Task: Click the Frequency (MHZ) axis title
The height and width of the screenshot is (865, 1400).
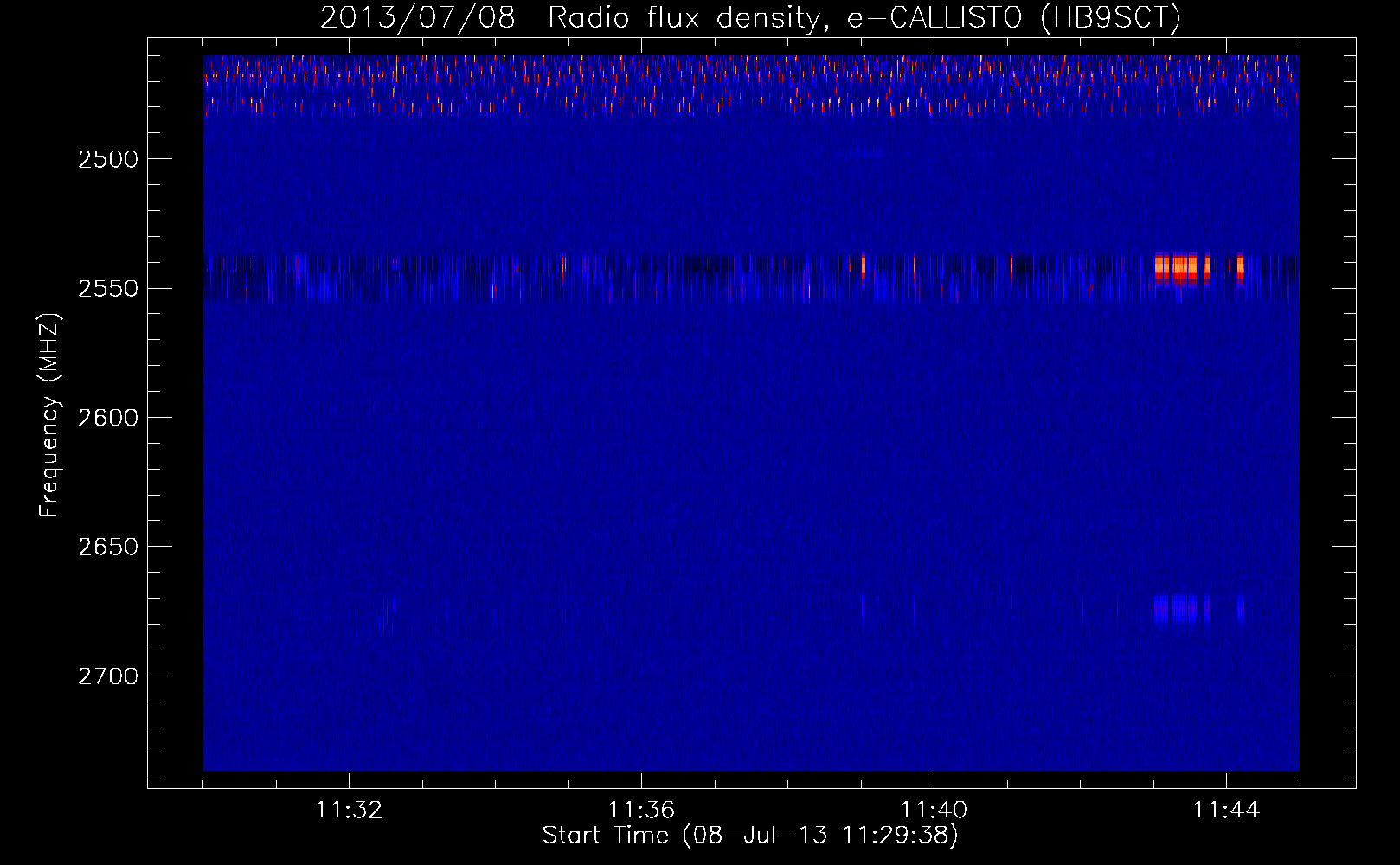Action: (x=50, y=415)
